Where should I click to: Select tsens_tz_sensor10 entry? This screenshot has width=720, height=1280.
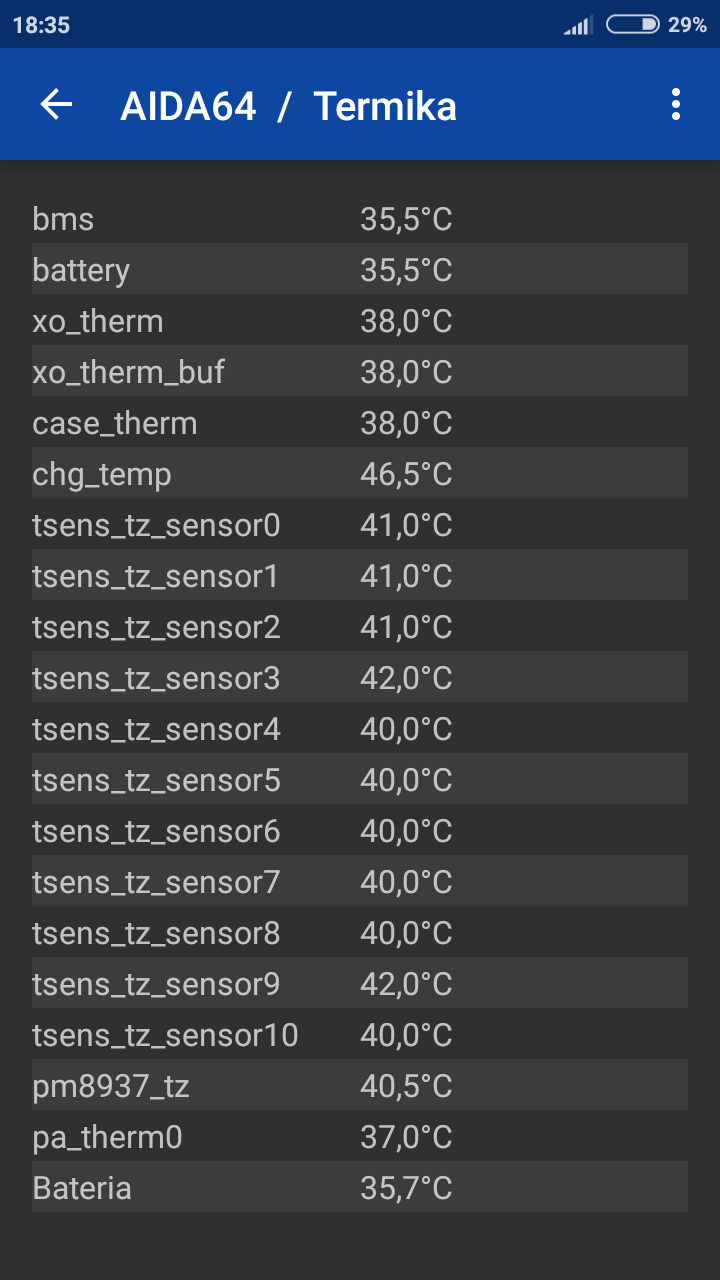tap(359, 1035)
